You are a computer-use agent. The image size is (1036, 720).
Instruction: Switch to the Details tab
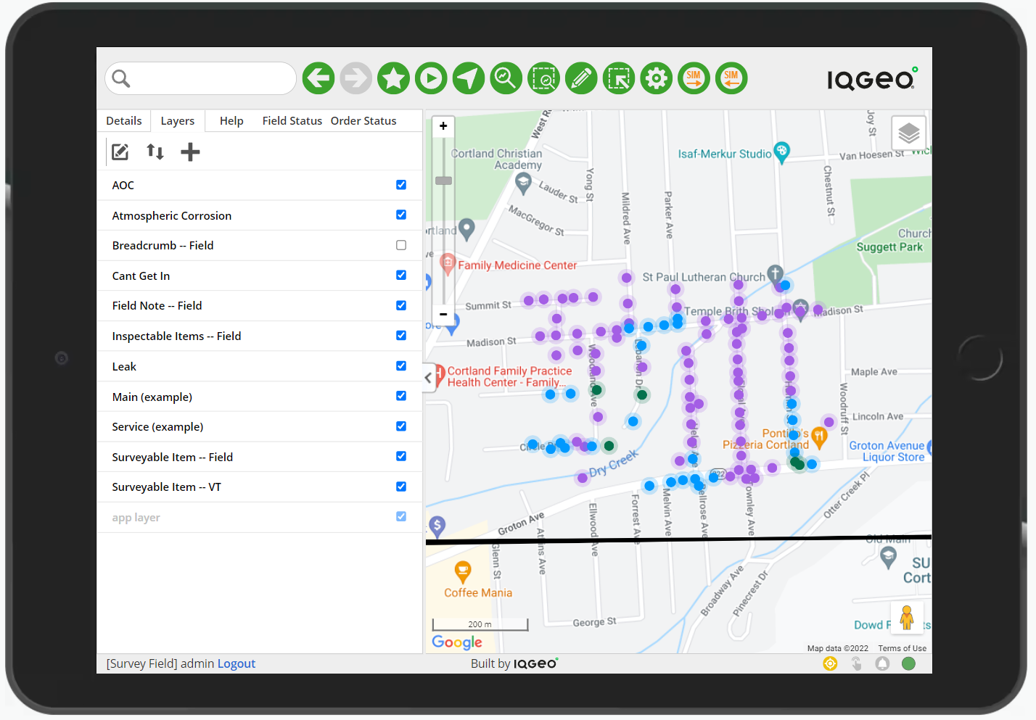(124, 121)
